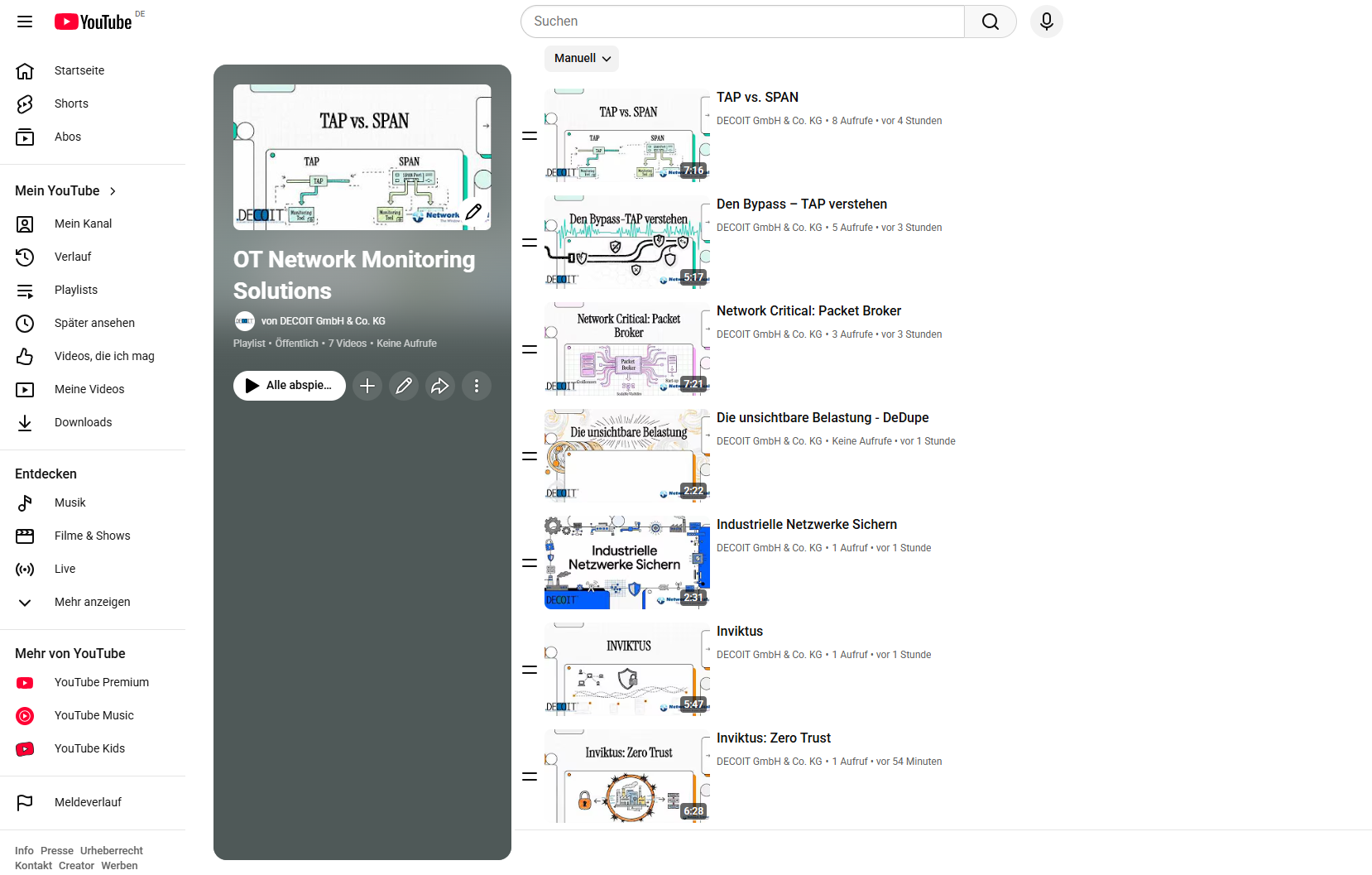The height and width of the screenshot is (875, 1372).
Task: Open the playlist cover thumbnail
Action: point(362,157)
